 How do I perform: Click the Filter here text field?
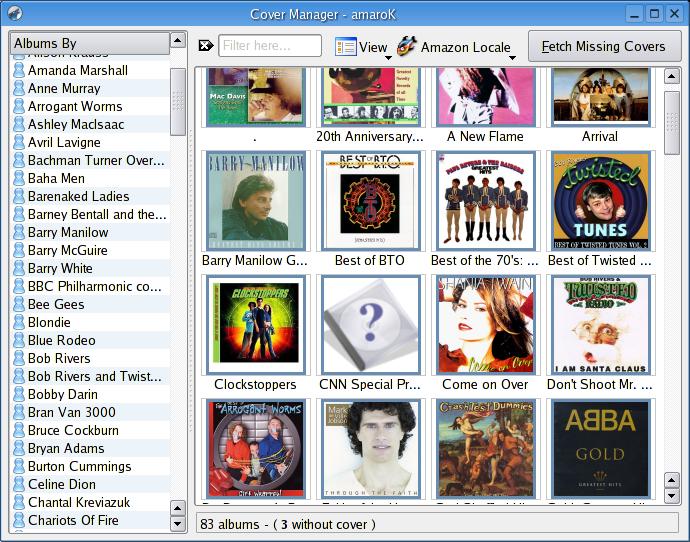(270, 46)
